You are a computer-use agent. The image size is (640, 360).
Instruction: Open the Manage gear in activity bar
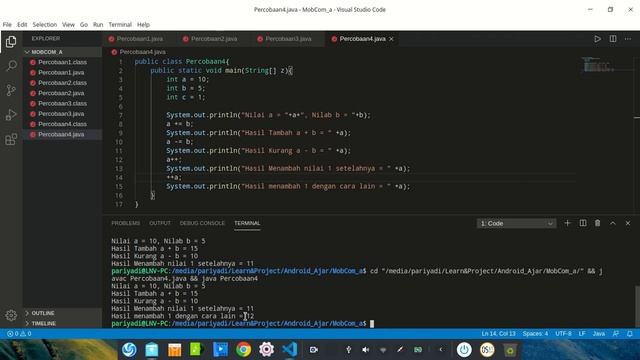point(11,315)
